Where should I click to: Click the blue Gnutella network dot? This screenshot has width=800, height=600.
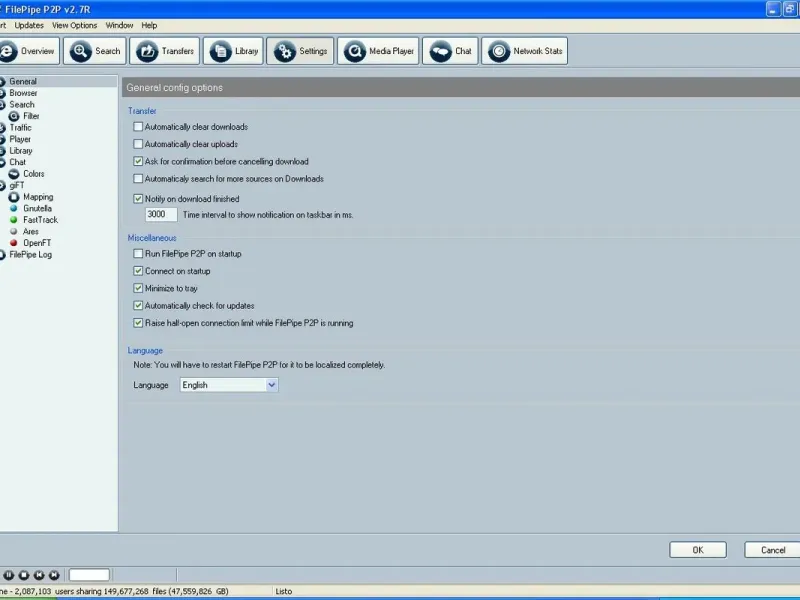[x=14, y=208]
